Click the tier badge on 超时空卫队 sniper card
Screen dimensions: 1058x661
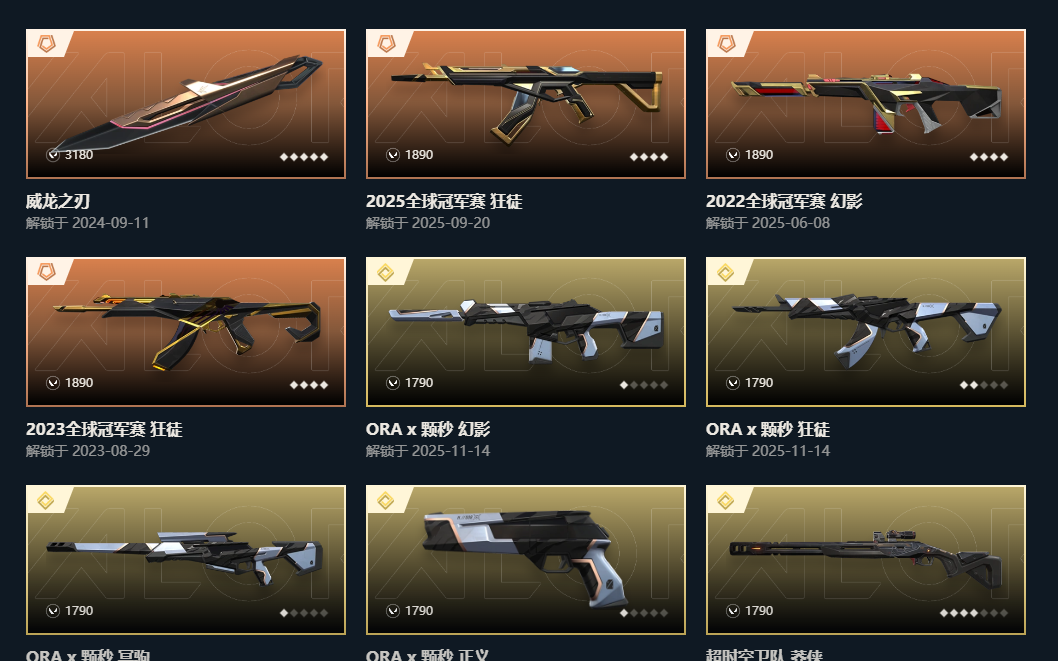click(726, 500)
